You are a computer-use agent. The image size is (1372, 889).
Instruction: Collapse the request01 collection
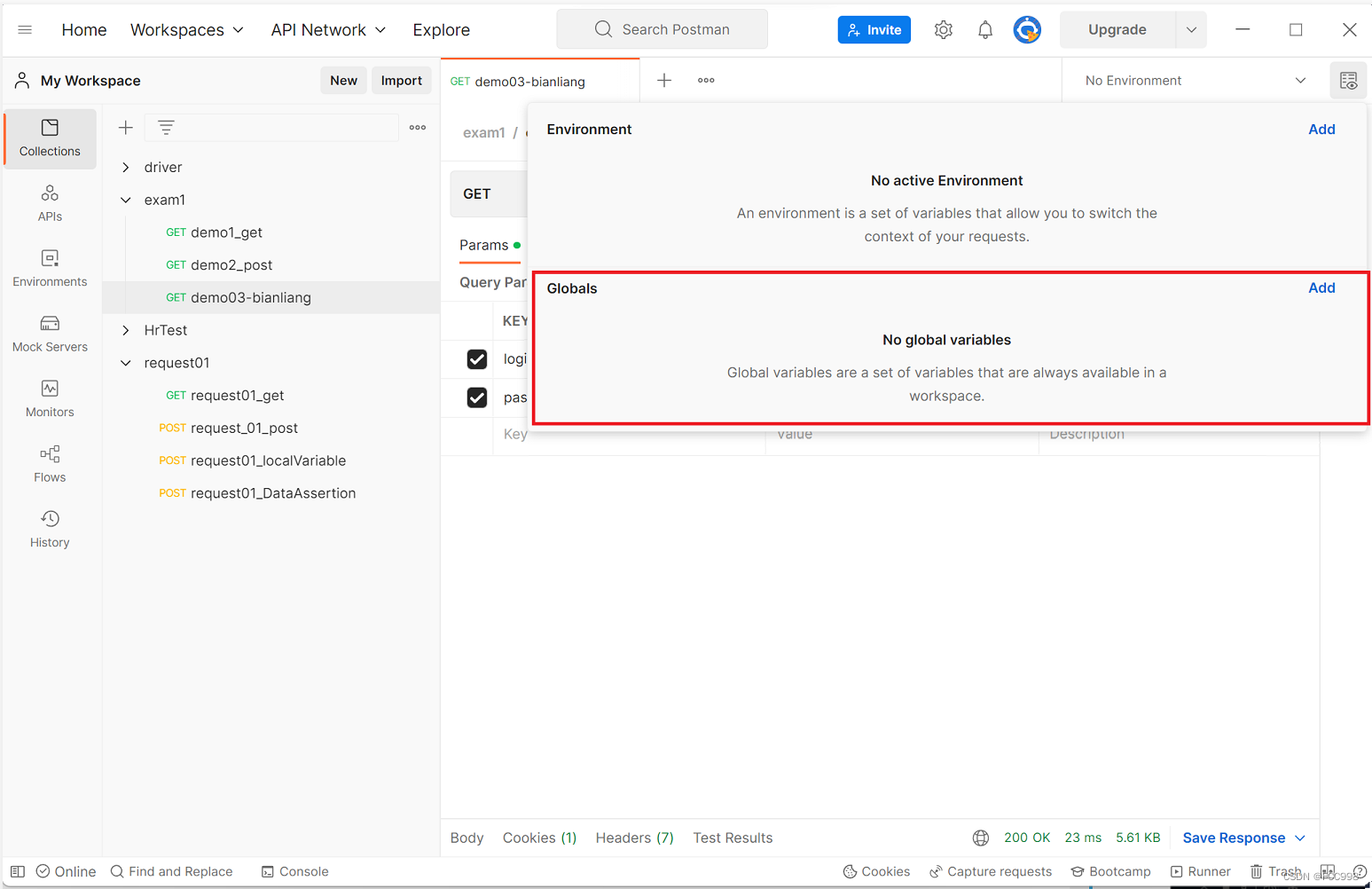click(x=126, y=363)
